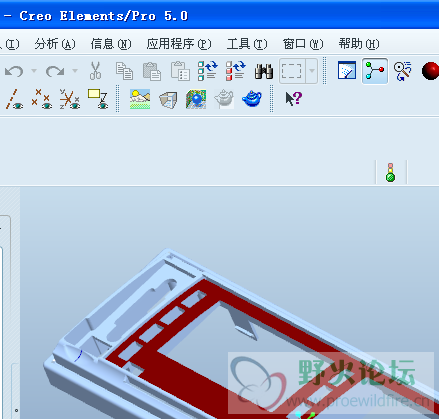Toggle datum axis display
Screen dimensions: 439x419
pos(14,99)
